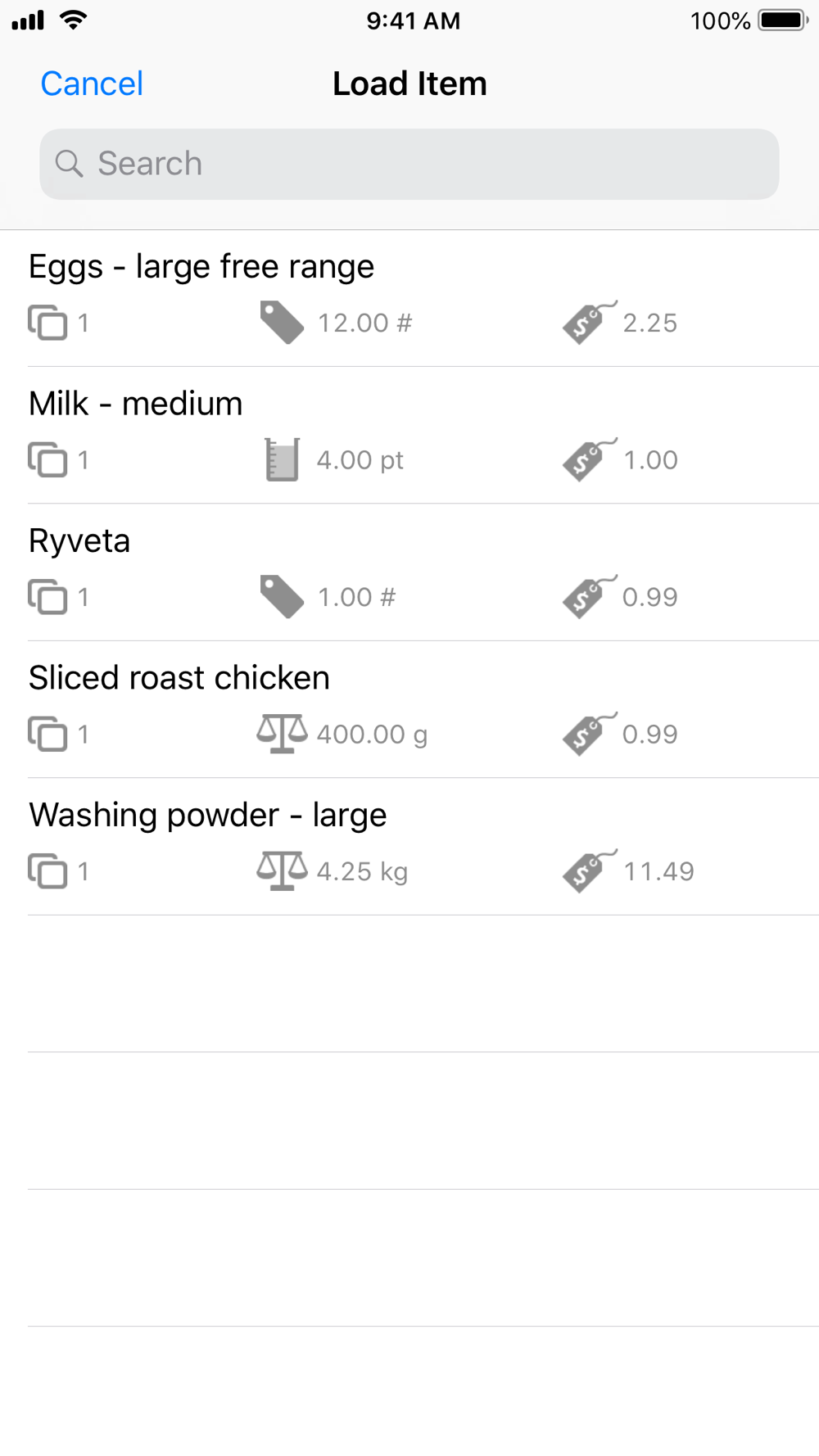The height and width of the screenshot is (1456, 819).
Task: Tap the magnifying glass search icon
Action: pyautogui.click(x=69, y=164)
